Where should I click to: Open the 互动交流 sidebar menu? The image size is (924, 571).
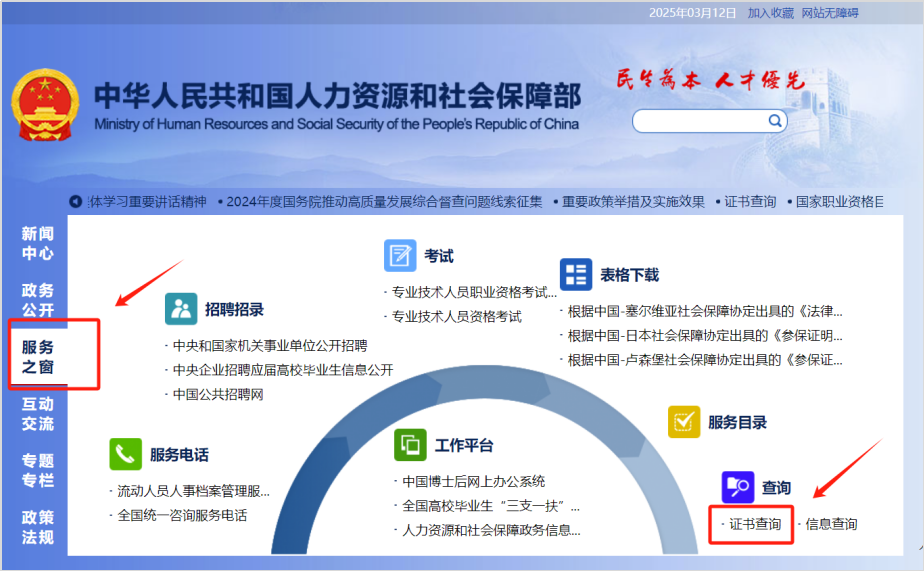(x=38, y=414)
